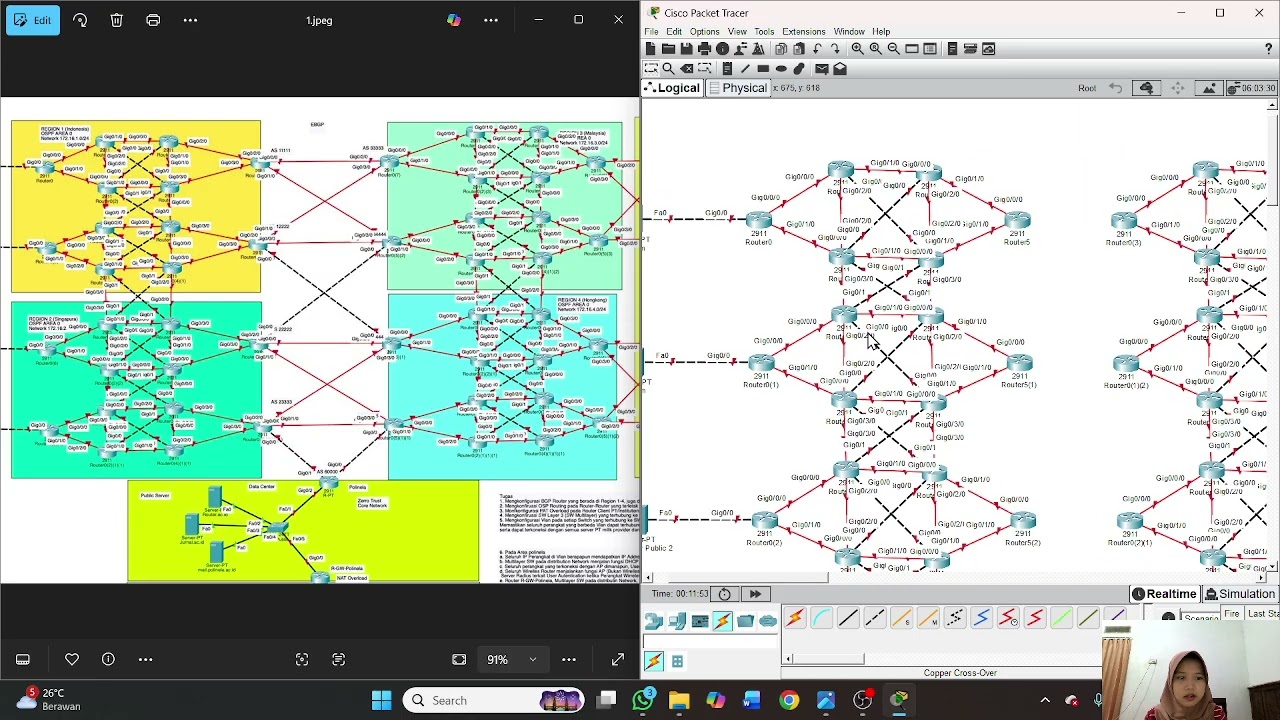The height and width of the screenshot is (720, 1280).
Task: Select the Automatic connection type
Action: pos(794,619)
